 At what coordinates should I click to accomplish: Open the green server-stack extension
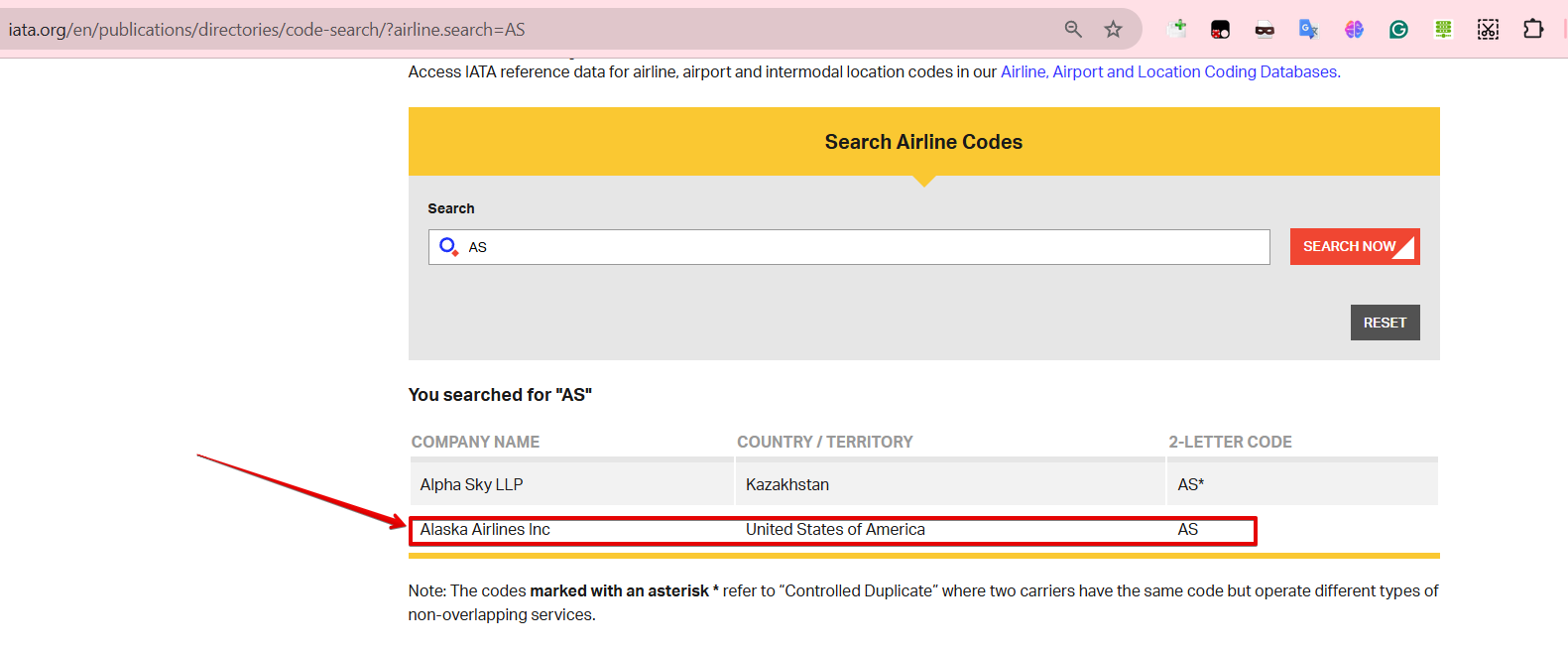1443,30
